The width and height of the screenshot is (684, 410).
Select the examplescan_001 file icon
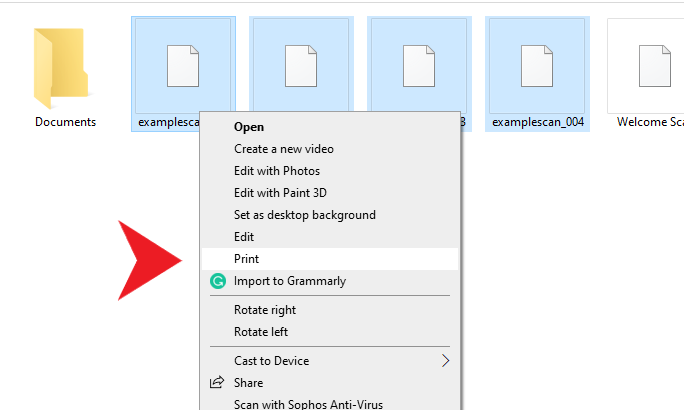(x=183, y=65)
